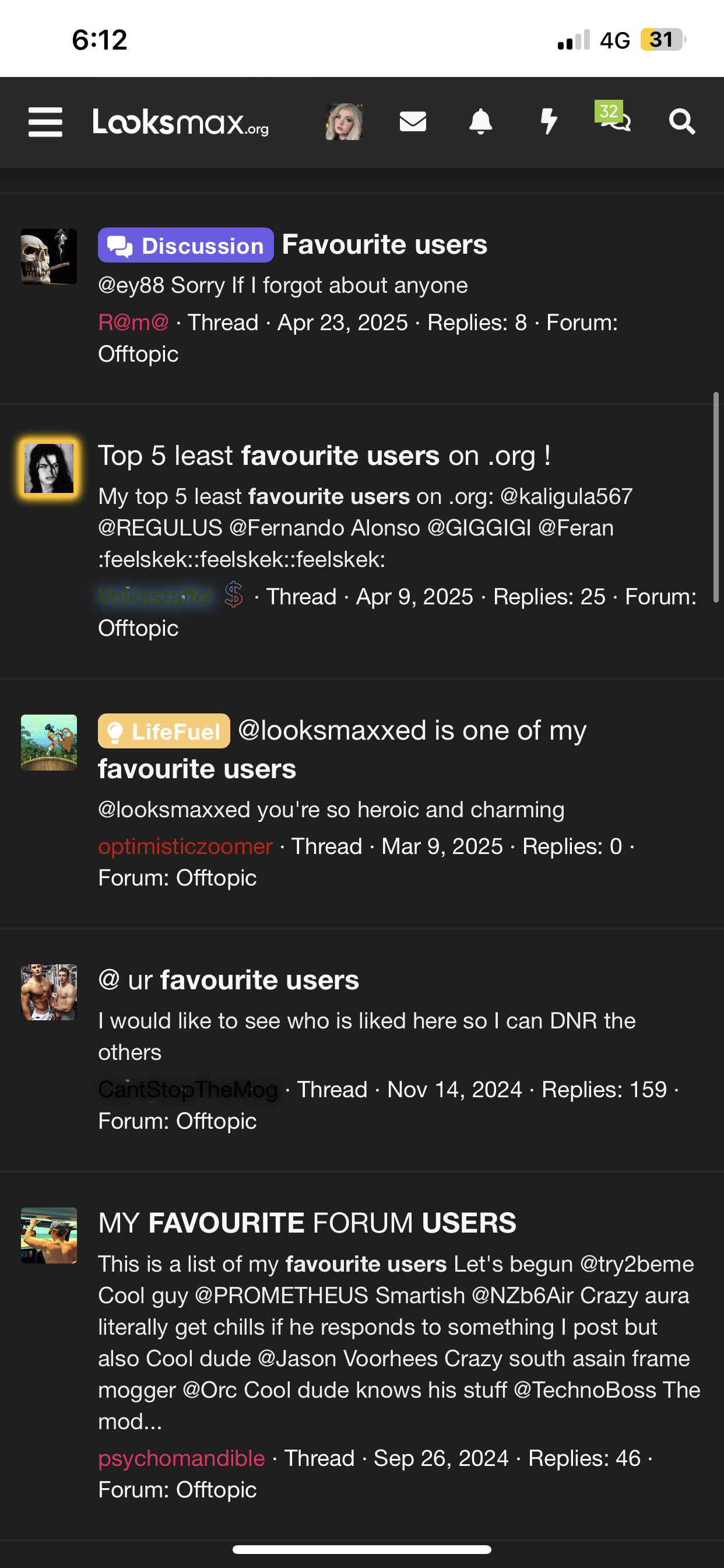Open account avatar in the header
This screenshot has height=1568, width=724.
coord(345,122)
